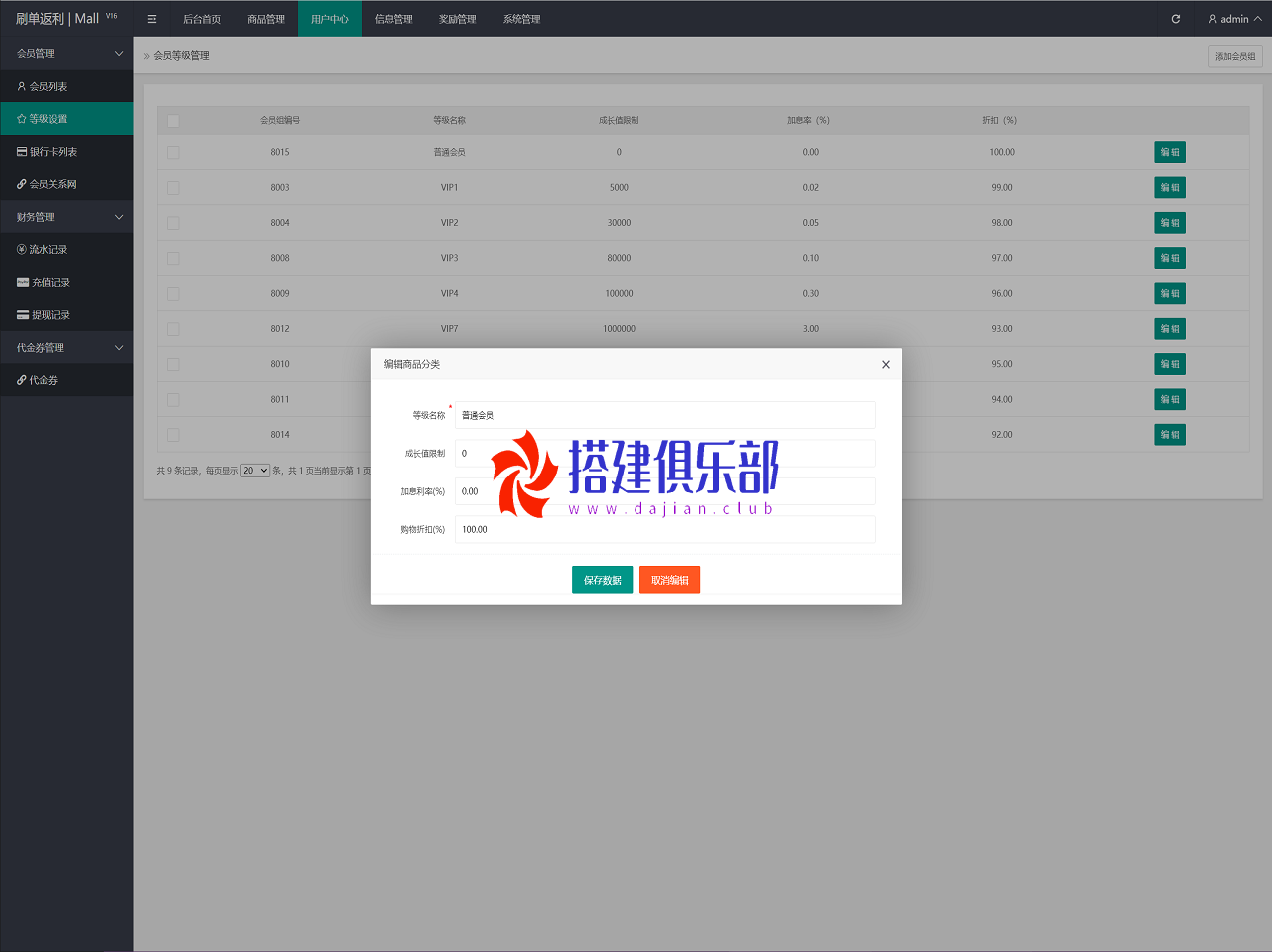This screenshot has height=952, width=1272.
Task: Check the box for row 8009
Action: point(173,294)
